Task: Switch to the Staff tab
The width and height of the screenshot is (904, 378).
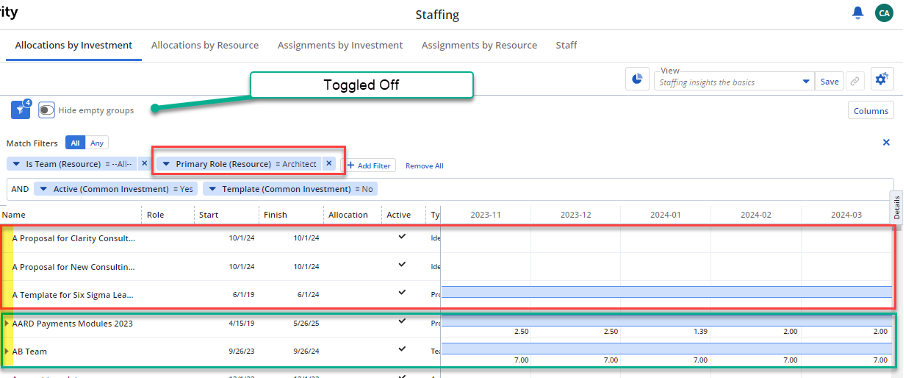Action: (566, 45)
